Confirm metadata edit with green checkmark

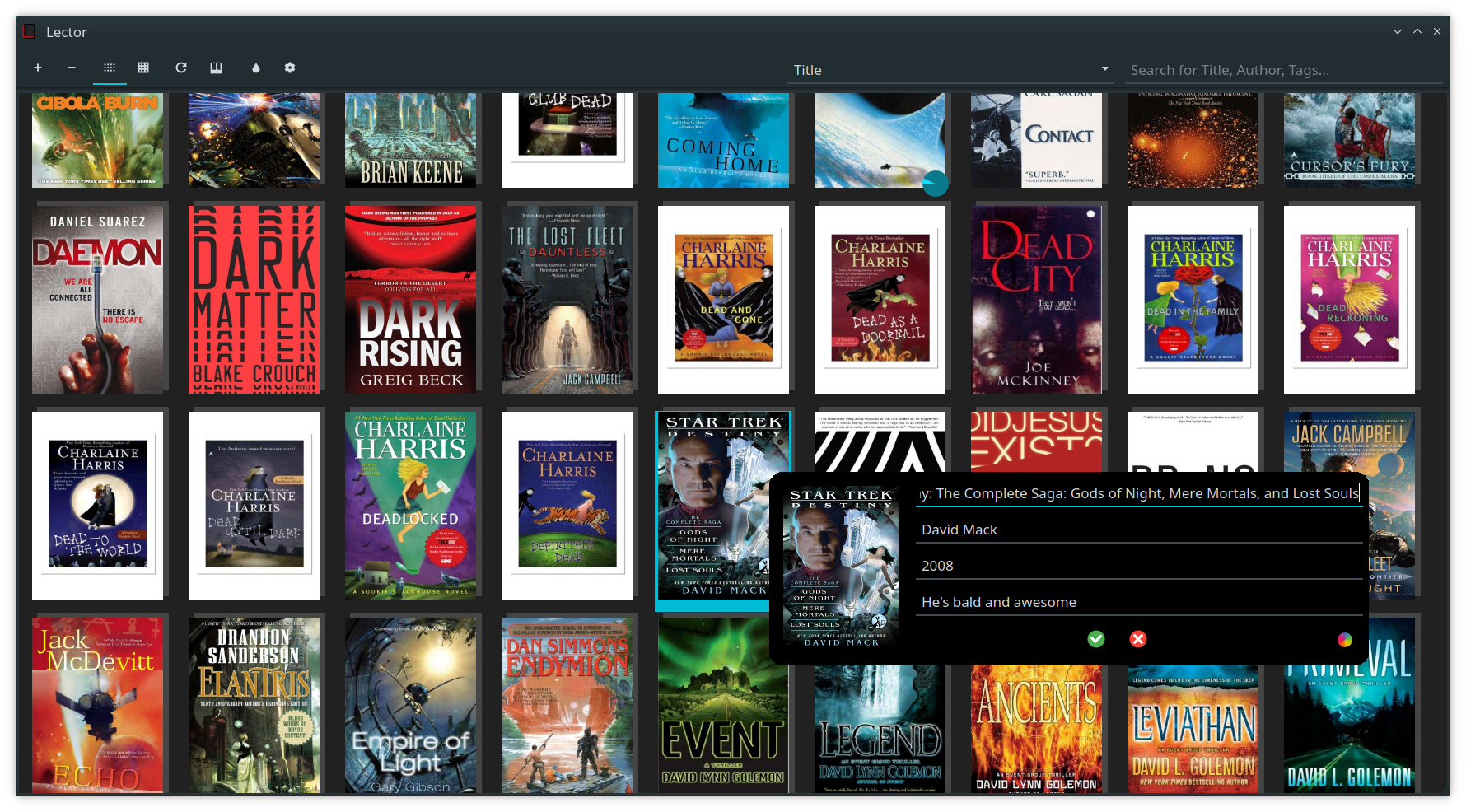(1096, 639)
